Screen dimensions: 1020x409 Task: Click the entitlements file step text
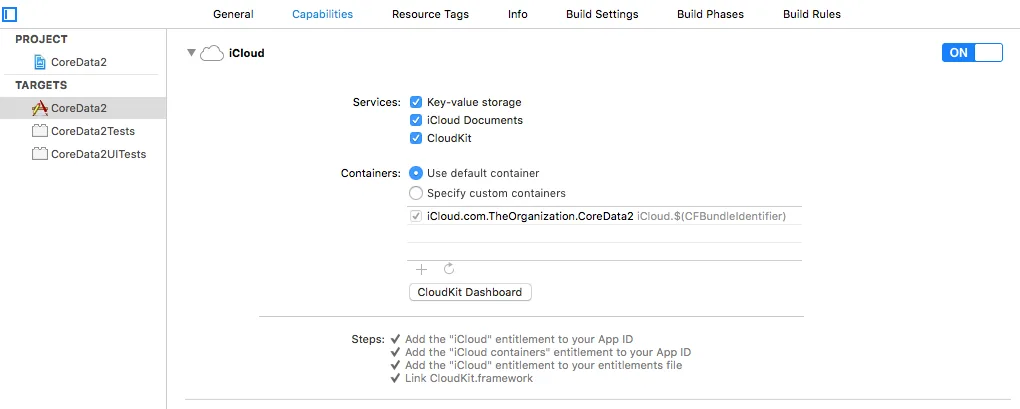543,365
